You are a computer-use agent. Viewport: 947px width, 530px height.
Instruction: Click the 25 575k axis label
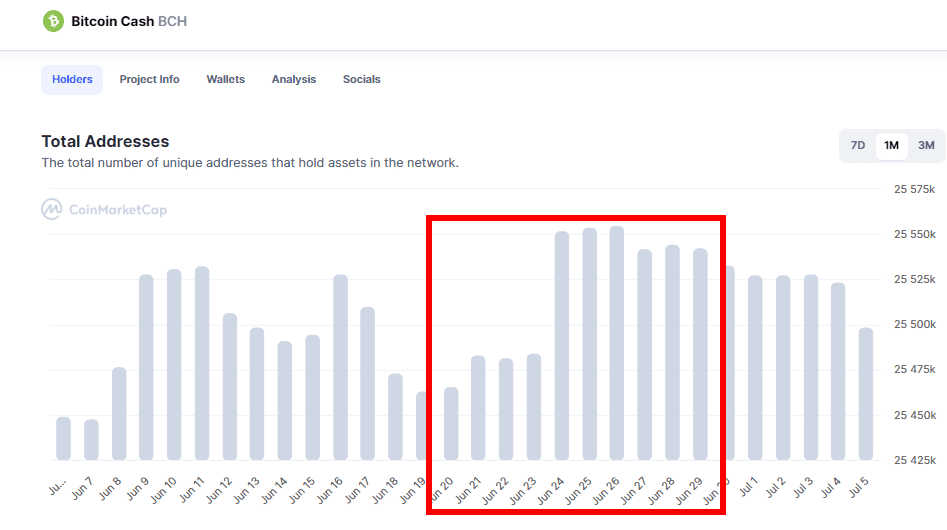[x=914, y=190]
